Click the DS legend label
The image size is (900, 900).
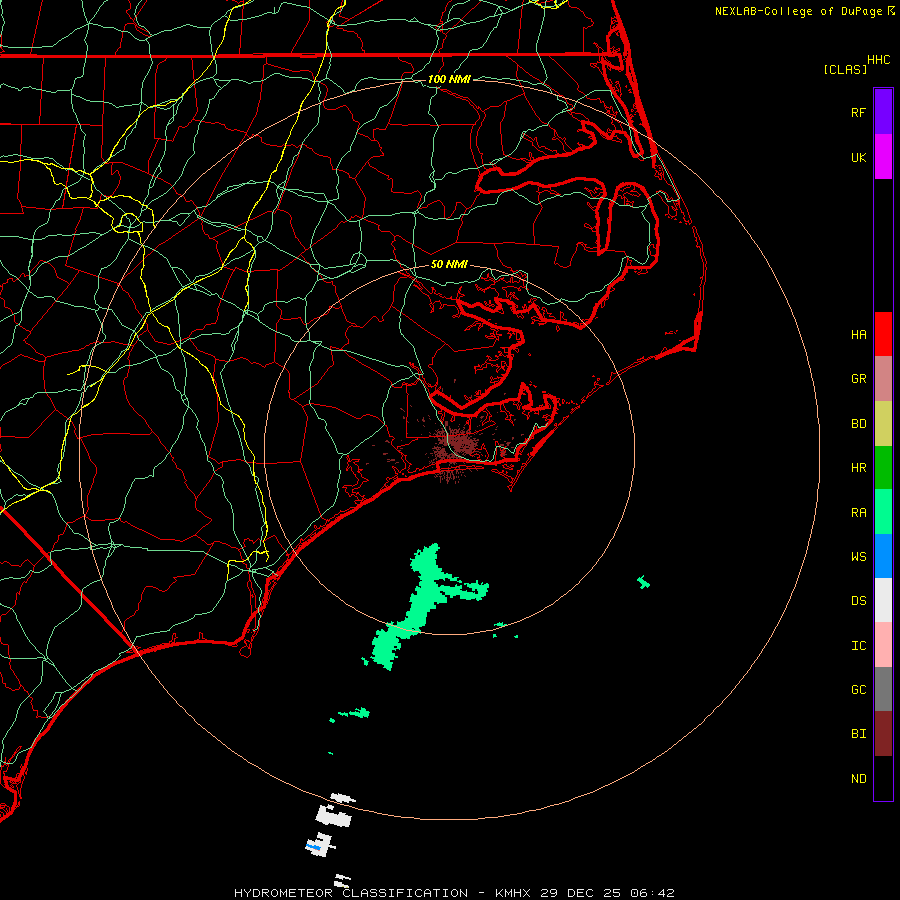point(858,601)
